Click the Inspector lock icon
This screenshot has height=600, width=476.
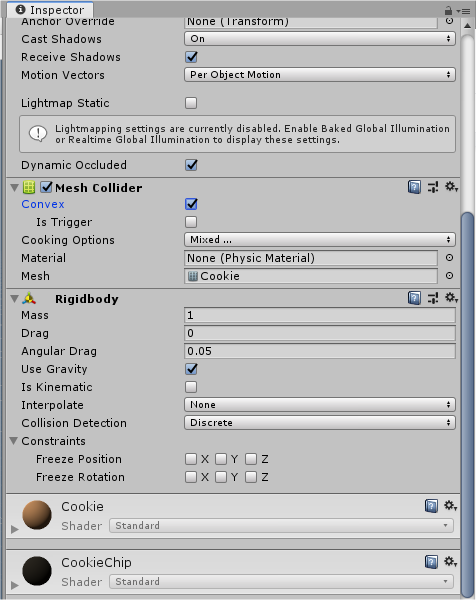pyautogui.click(x=448, y=10)
